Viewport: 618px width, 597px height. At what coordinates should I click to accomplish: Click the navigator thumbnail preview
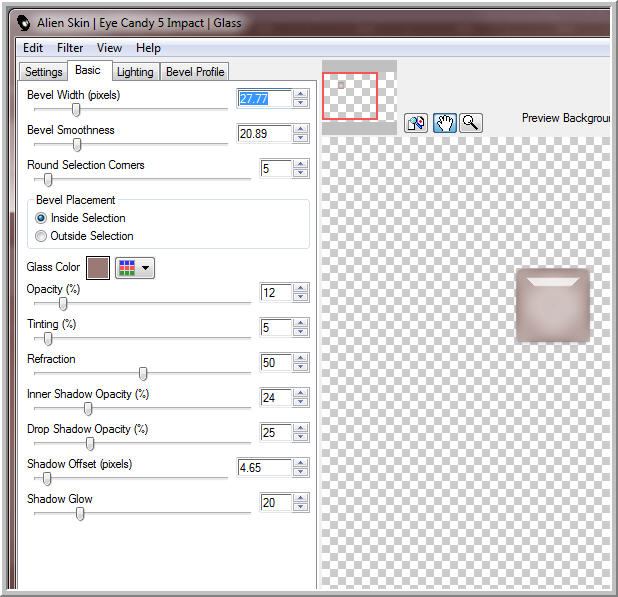[359, 97]
